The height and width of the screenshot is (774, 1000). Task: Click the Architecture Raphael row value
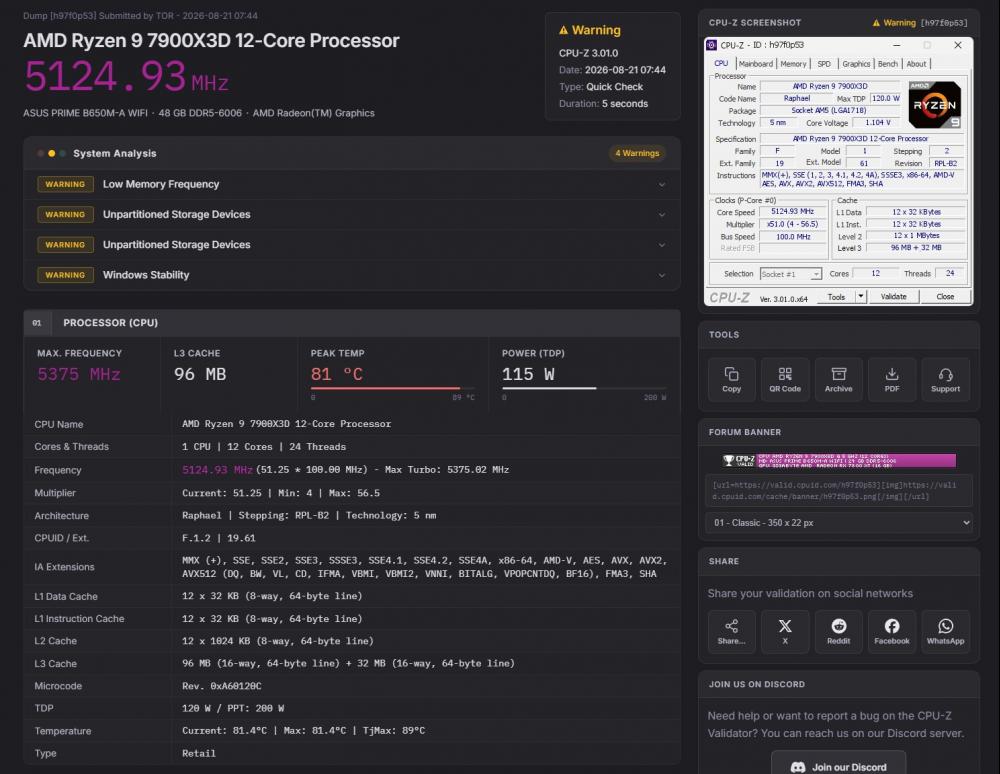point(309,515)
